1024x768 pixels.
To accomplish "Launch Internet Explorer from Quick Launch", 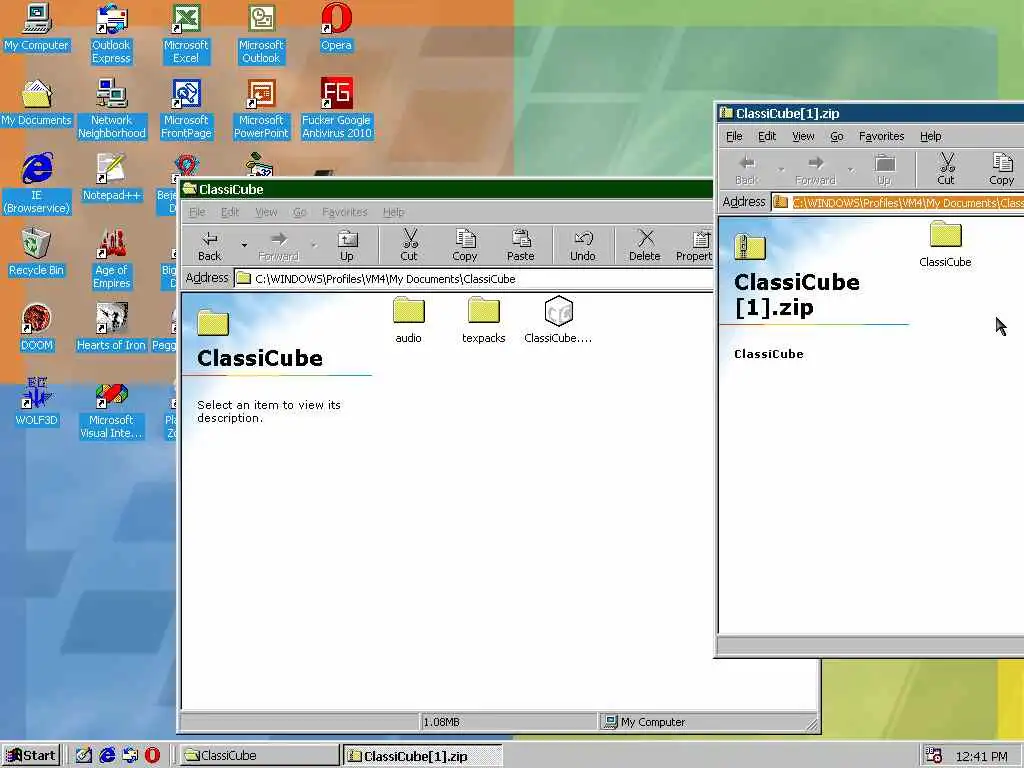I will tap(107, 756).
